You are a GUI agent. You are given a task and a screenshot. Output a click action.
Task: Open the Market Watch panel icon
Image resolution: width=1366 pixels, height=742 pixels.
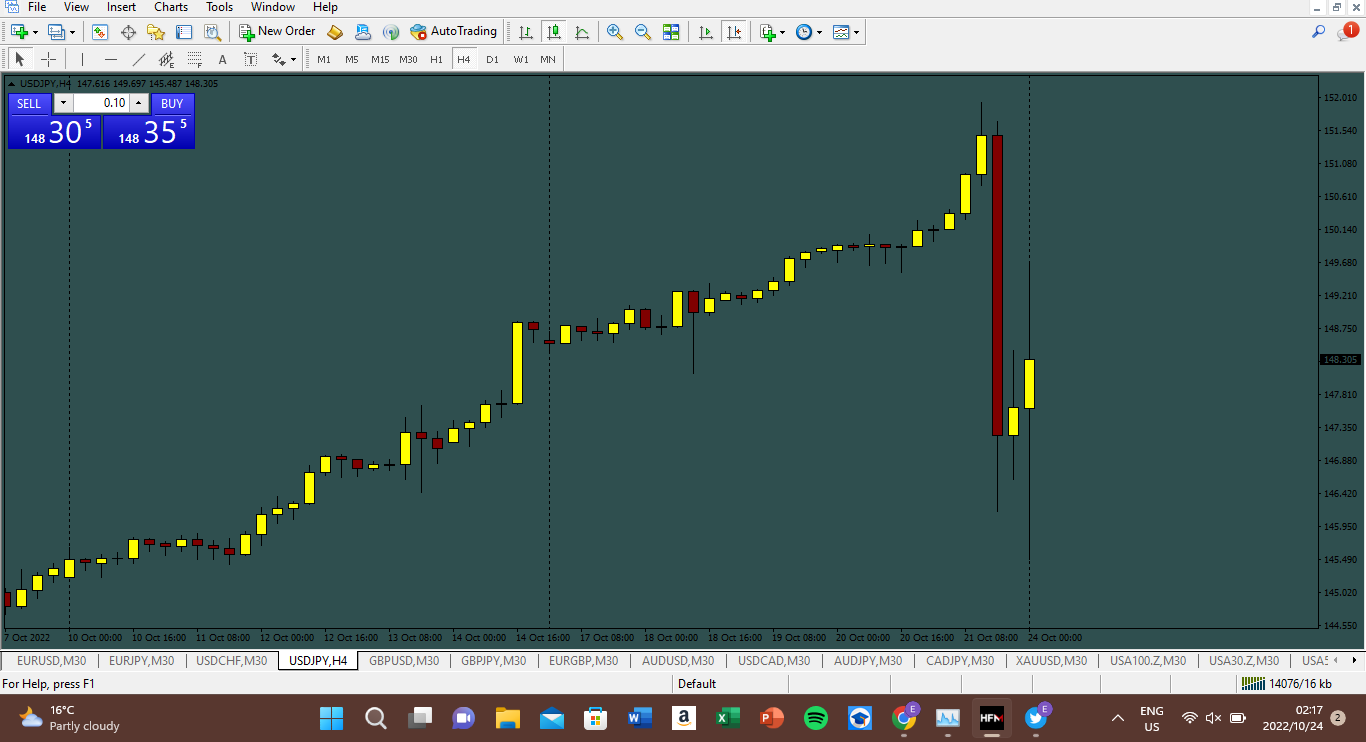tap(100, 32)
